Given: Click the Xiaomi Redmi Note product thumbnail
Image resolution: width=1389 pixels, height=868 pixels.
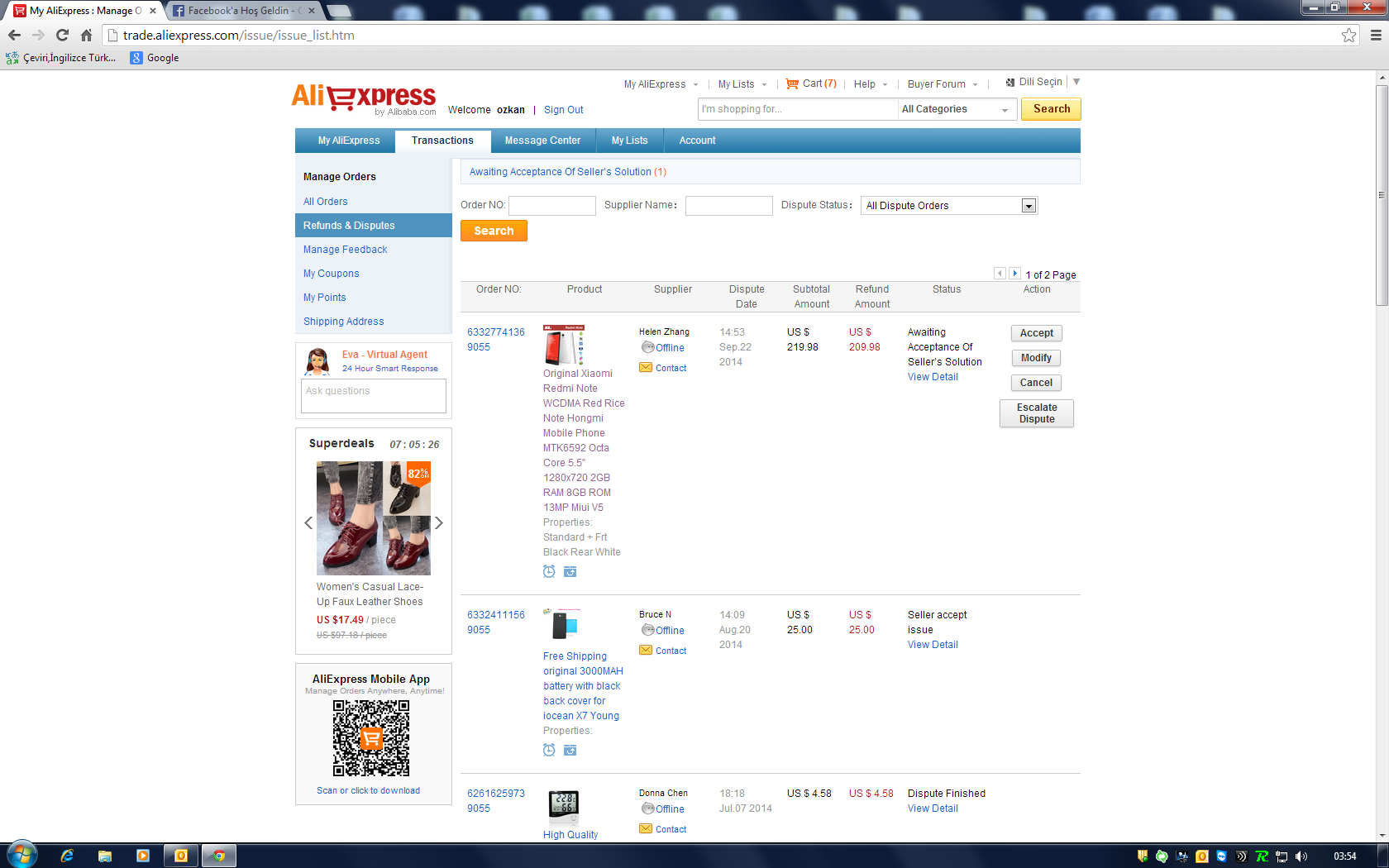Looking at the screenshot, I should (564, 346).
